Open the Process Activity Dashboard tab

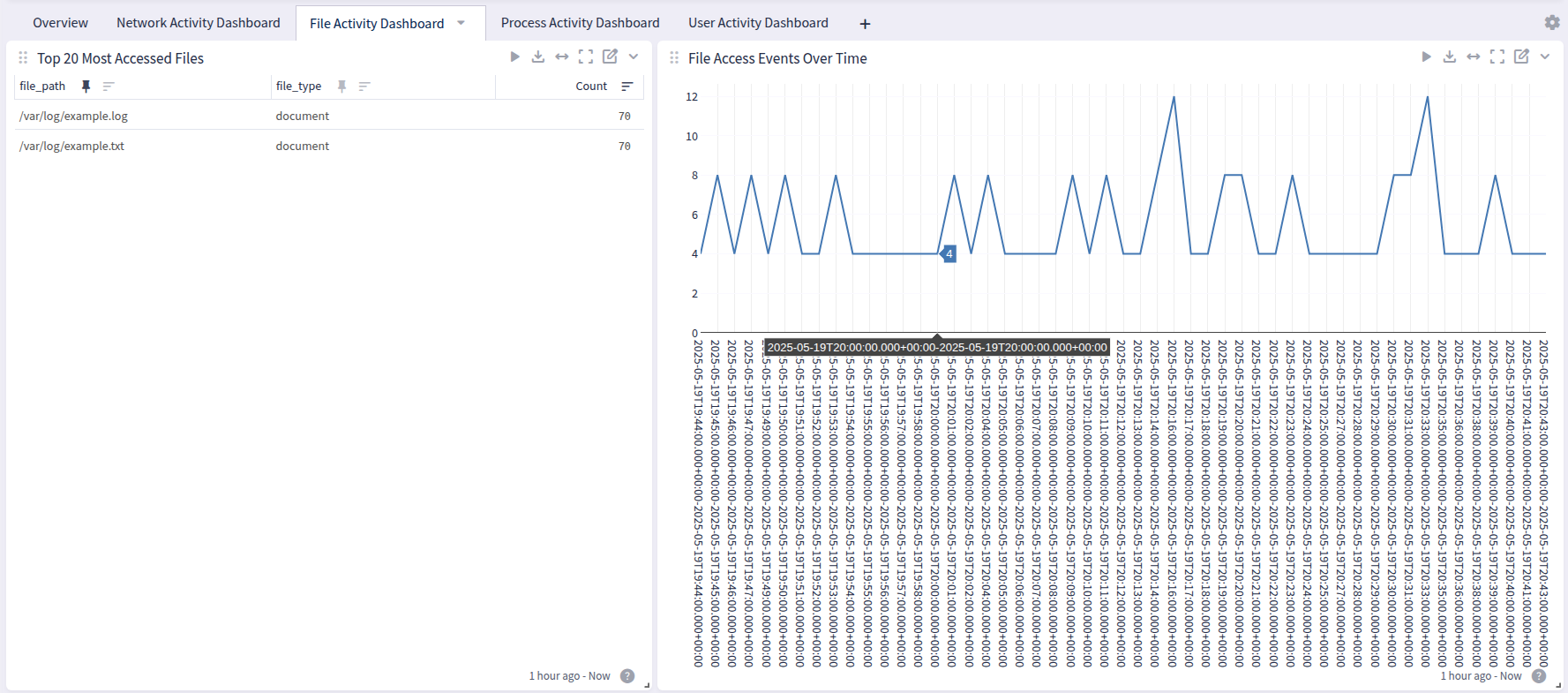(x=580, y=23)
